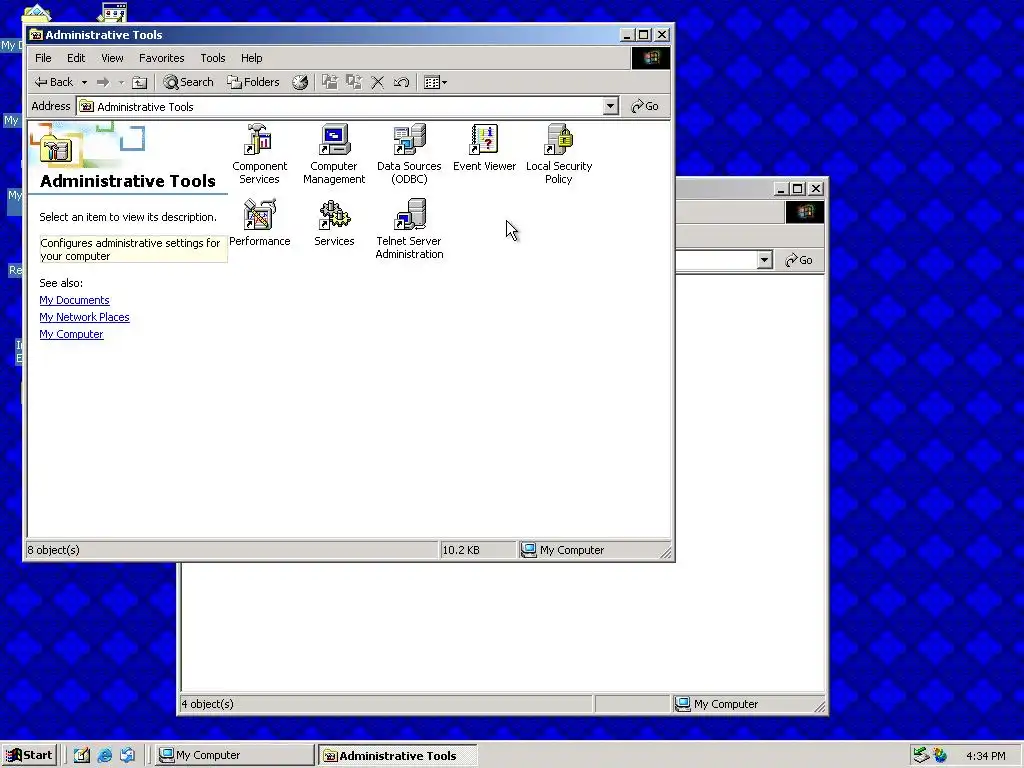1024x768 pixels.
Task: Select the Event Viewer icon
Action: pos(484,148)
